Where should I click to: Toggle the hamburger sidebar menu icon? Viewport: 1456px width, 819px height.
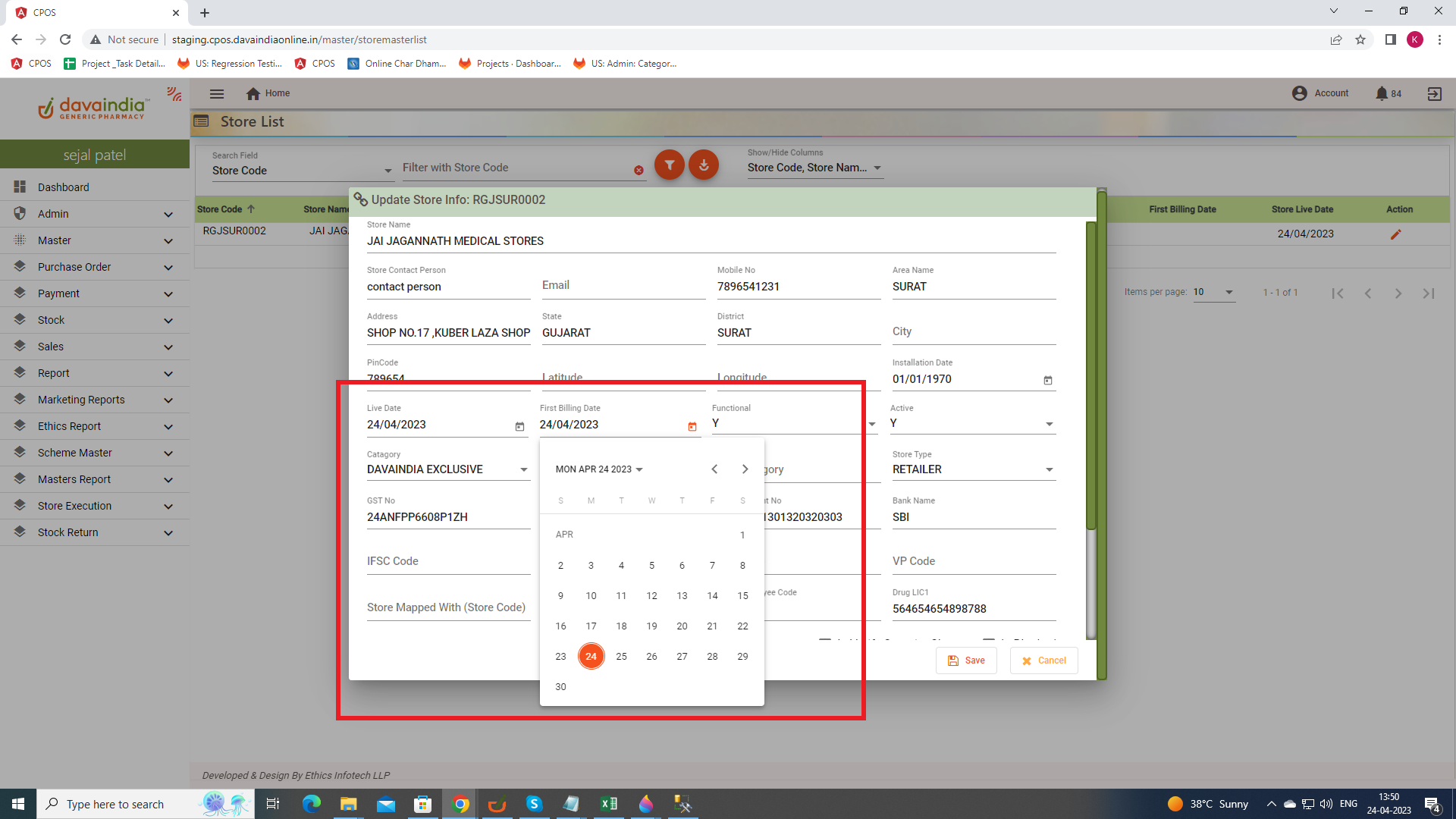pyautogui.click(x=217, y=93)
